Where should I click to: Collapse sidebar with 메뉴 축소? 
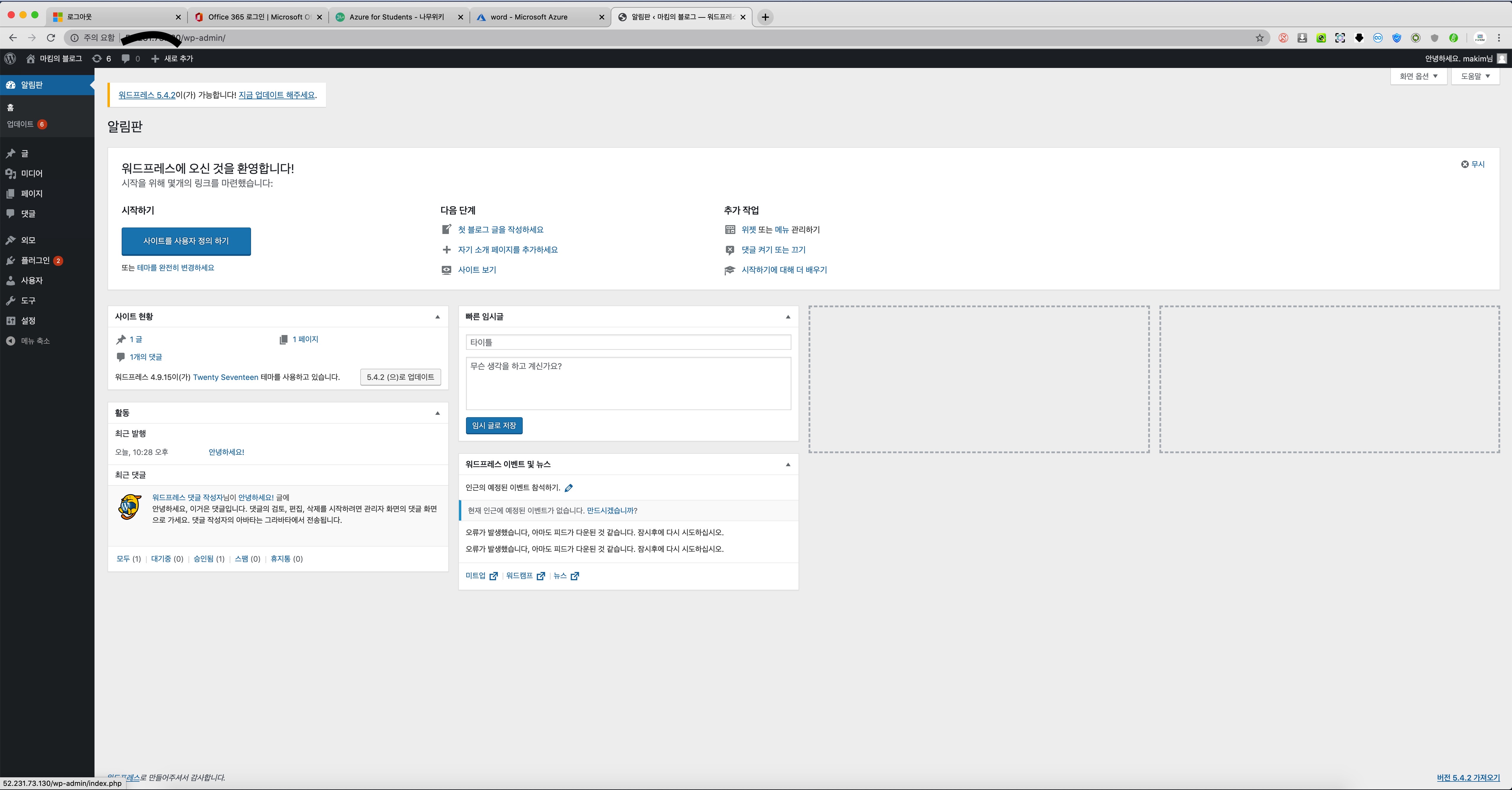click(x=35, y=341)
